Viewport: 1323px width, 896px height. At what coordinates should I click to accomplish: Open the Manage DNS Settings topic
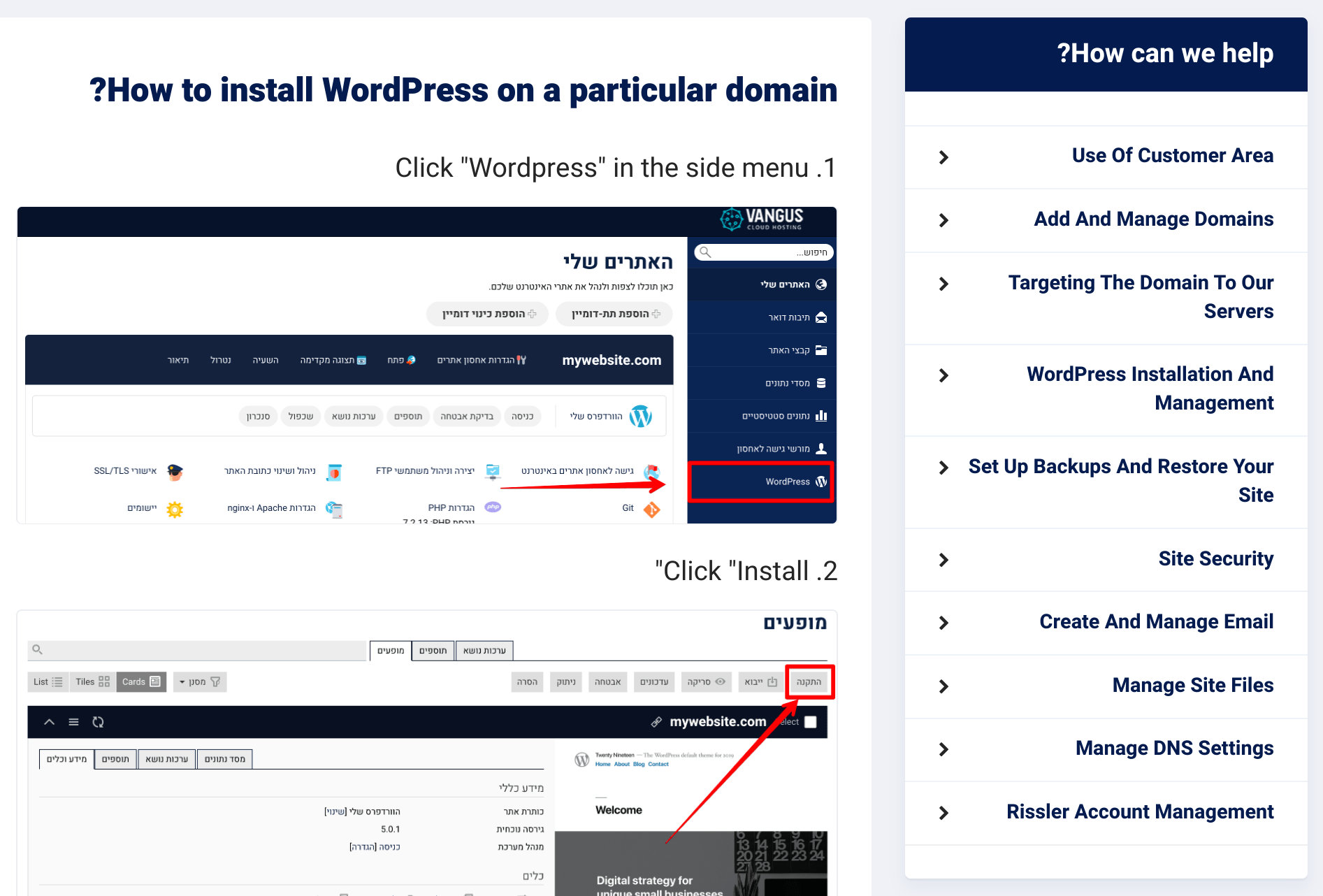click(1174, 748)
